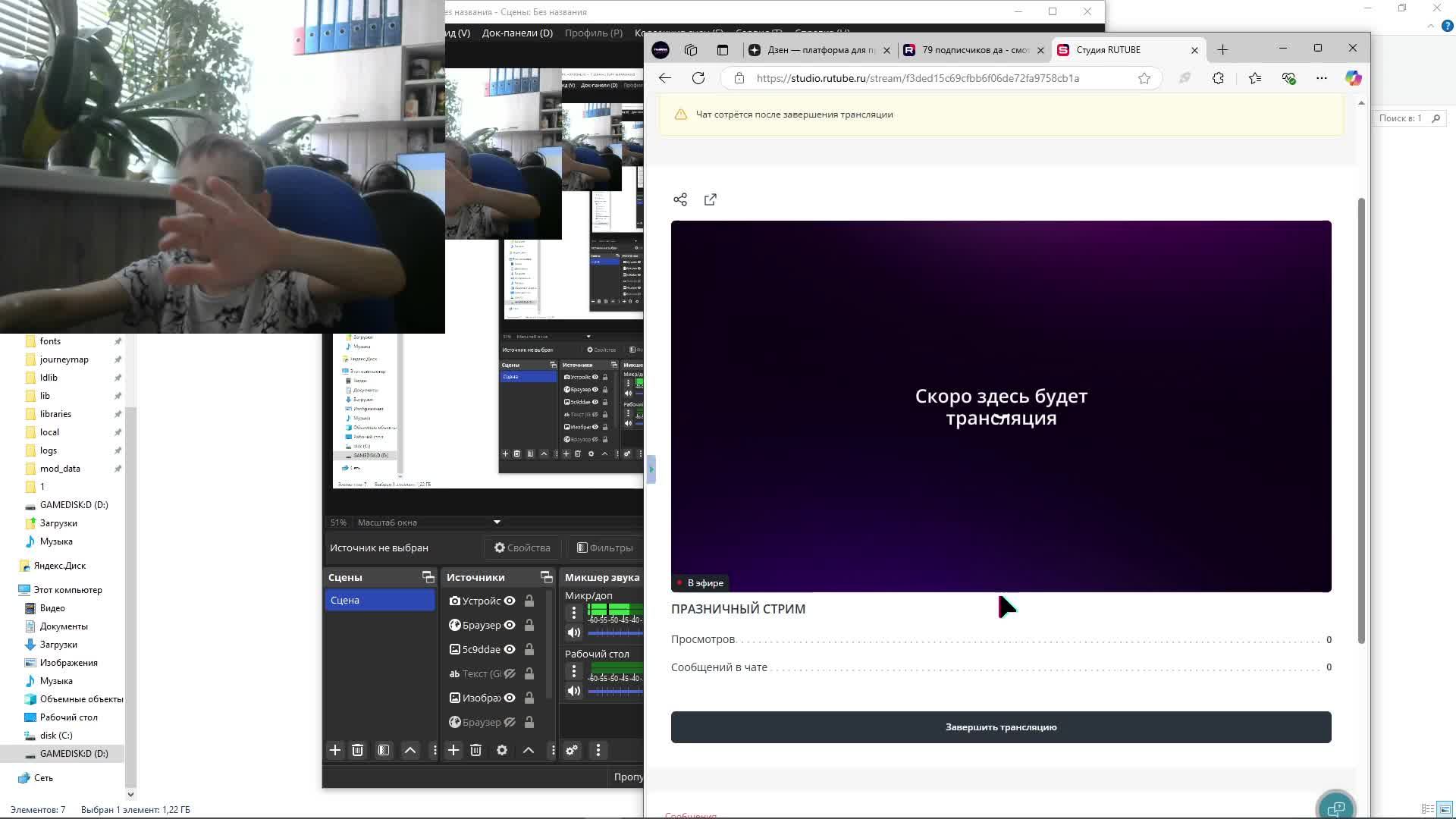Screen dimensions: 1456x819
Task: Open advanced audio settings gears icon
Action: click(572, 750)
